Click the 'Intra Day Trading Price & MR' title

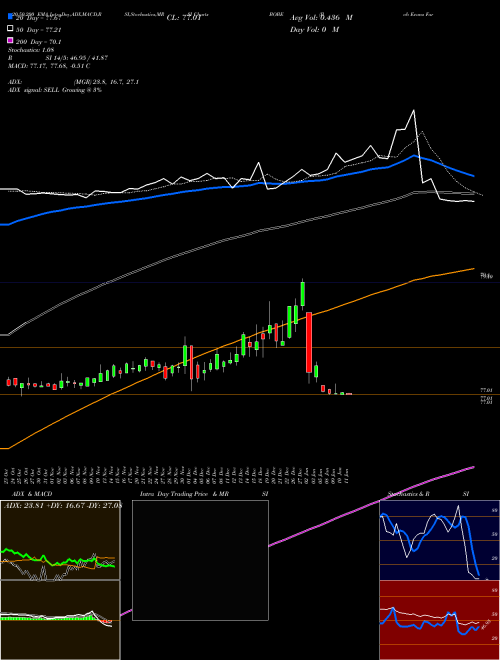184,494
